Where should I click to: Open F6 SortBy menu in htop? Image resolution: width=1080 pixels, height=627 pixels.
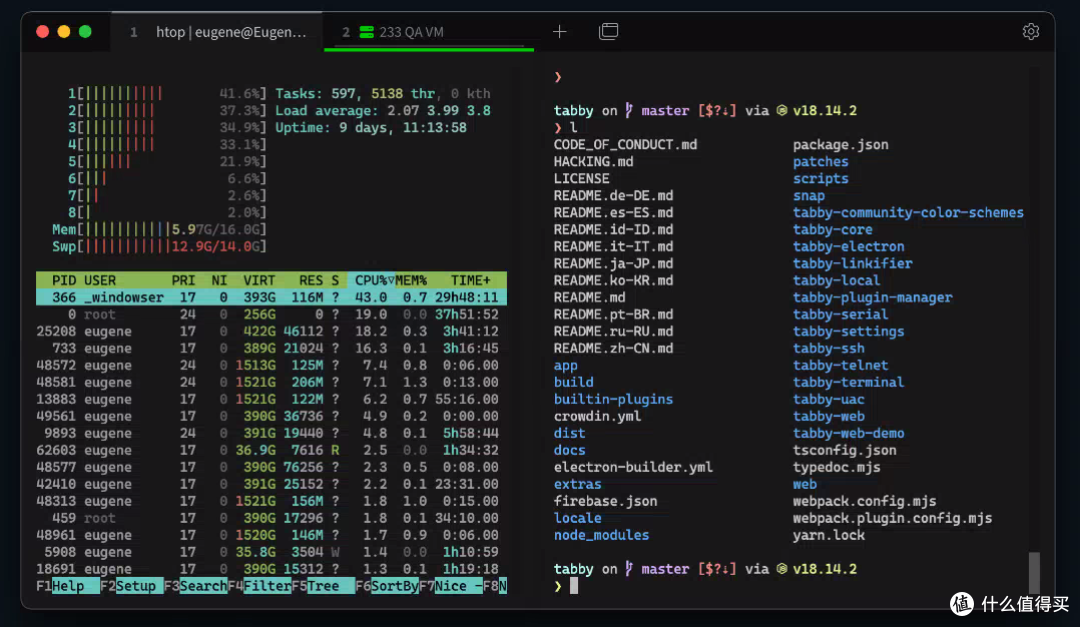387,586
